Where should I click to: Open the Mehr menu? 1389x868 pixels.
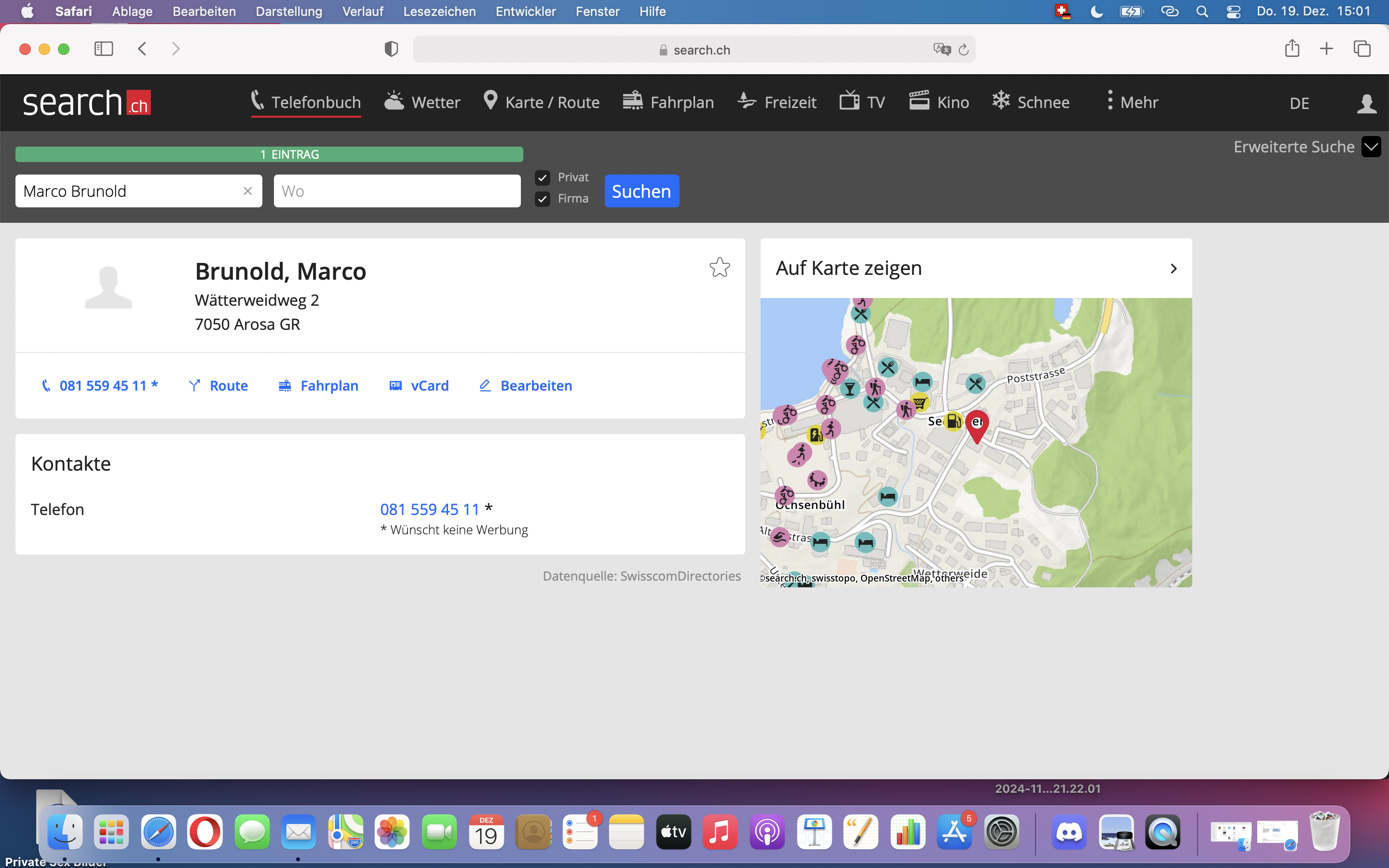[x=1132, y=102]
